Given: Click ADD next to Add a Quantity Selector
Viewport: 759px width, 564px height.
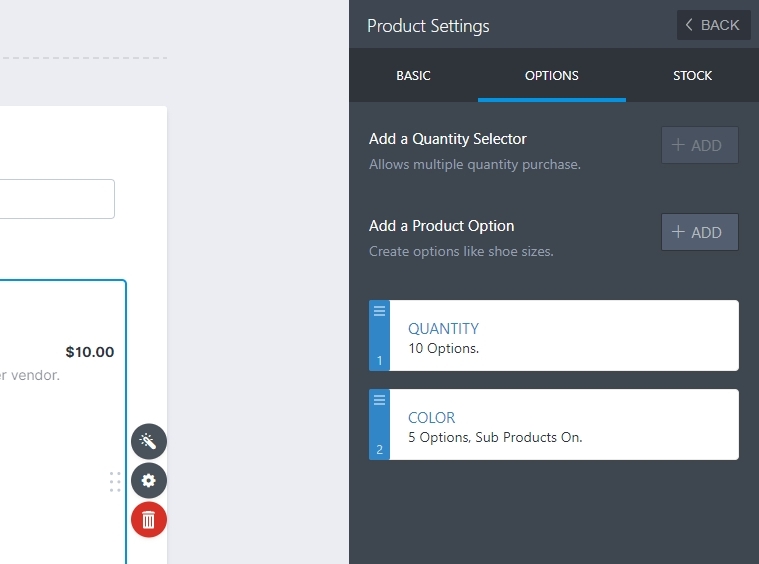Looking at the screenshot, I should 699,145.
